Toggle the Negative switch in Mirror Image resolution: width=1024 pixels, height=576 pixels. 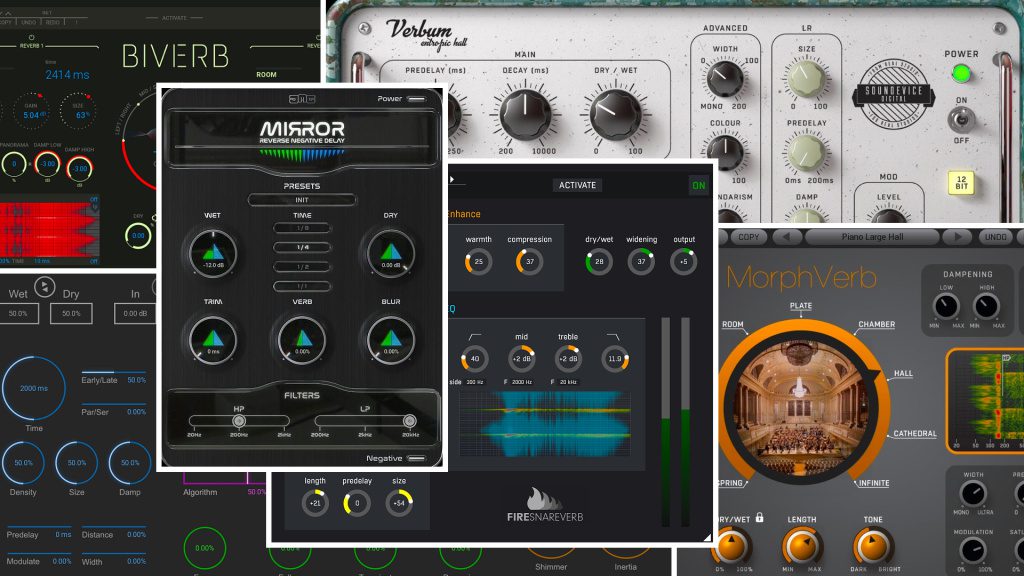click(x=416, y=458)
